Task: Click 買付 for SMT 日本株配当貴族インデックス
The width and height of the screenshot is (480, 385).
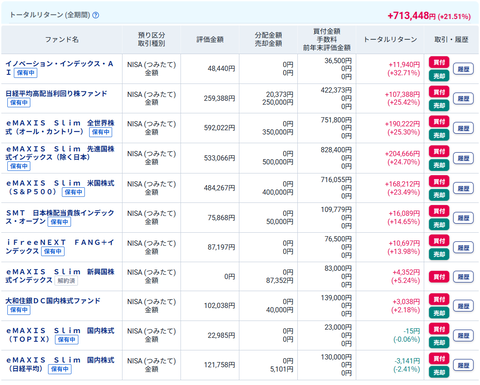Action: 439,211
